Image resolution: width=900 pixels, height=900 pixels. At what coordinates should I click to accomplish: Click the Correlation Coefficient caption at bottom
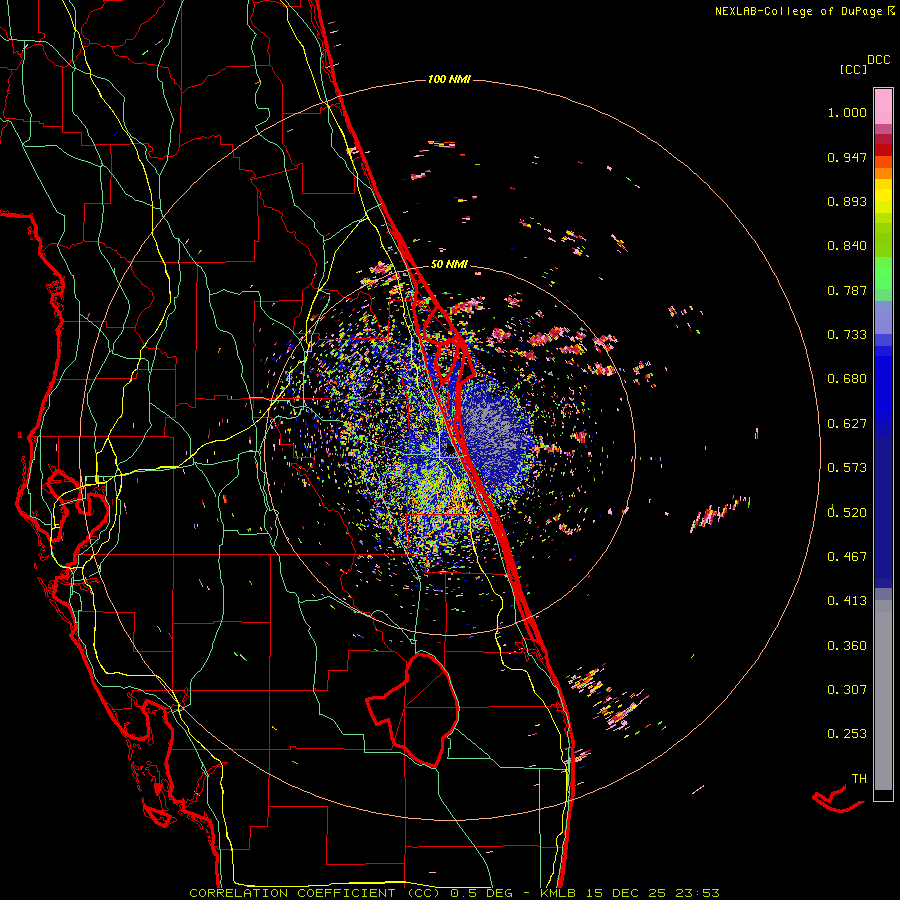tap(454, 893)
